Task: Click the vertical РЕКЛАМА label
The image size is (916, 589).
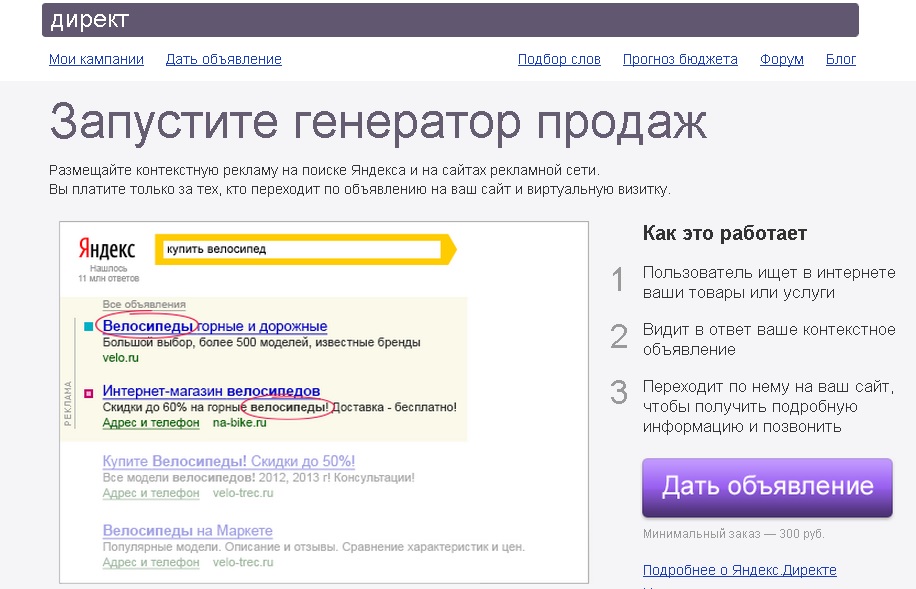Action: [x=68, y=403]
